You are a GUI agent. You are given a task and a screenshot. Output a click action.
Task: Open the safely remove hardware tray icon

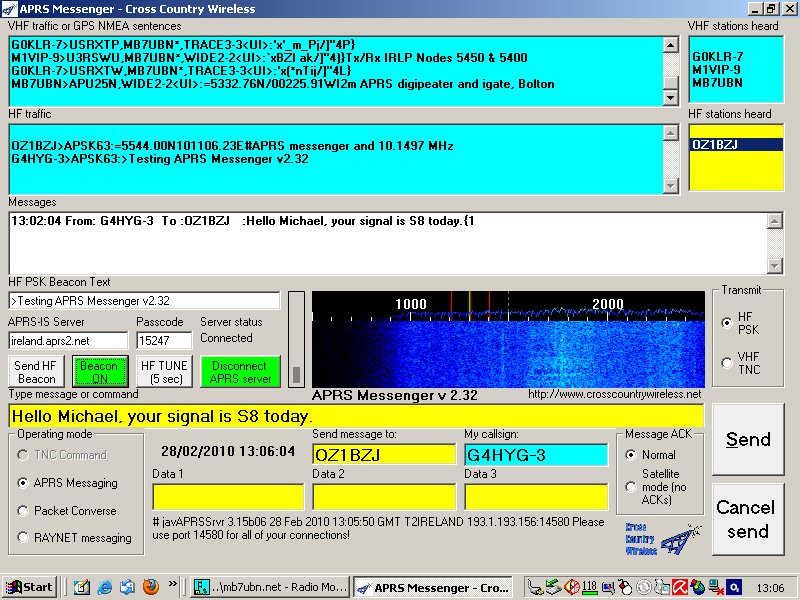point(535,588)
